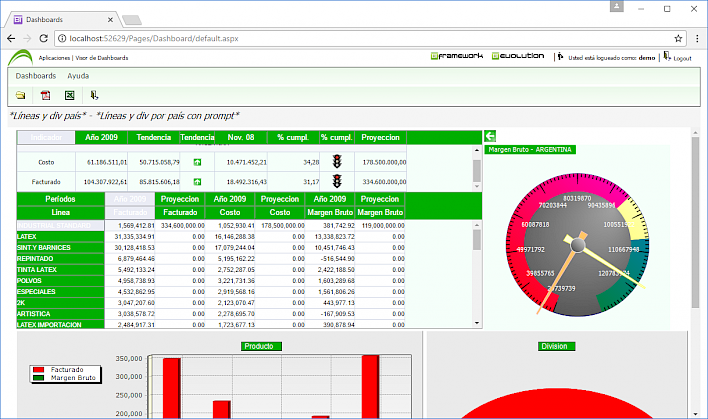The height and width of the screenshot is (419, 708).
Task: Select the Producto chart label
Action: click(261, 346)
